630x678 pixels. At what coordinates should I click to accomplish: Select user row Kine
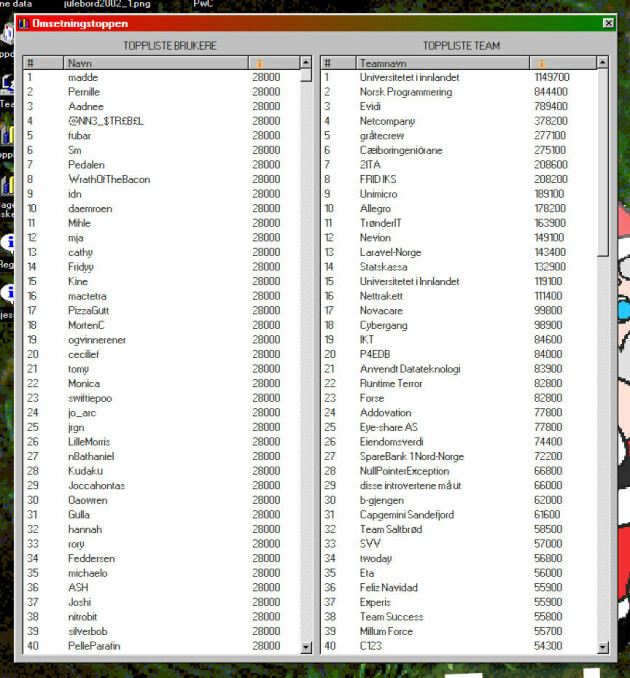point(162,281)
